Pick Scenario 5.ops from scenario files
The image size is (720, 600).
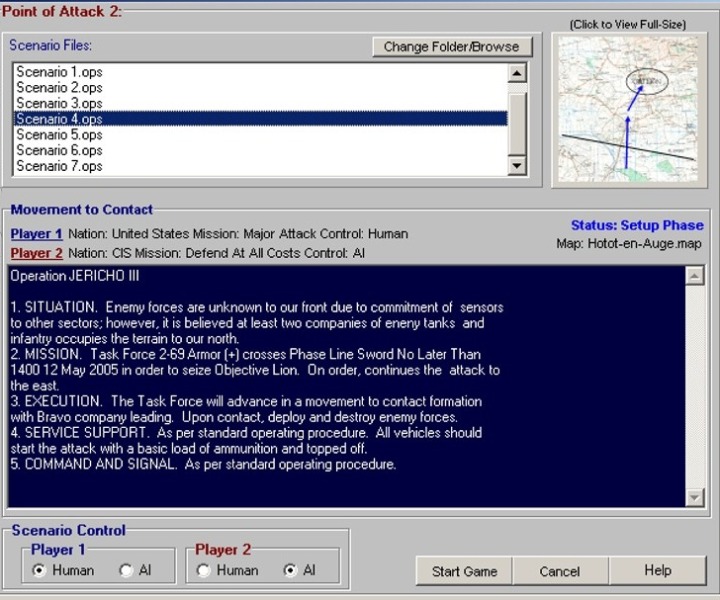point(60,135)
